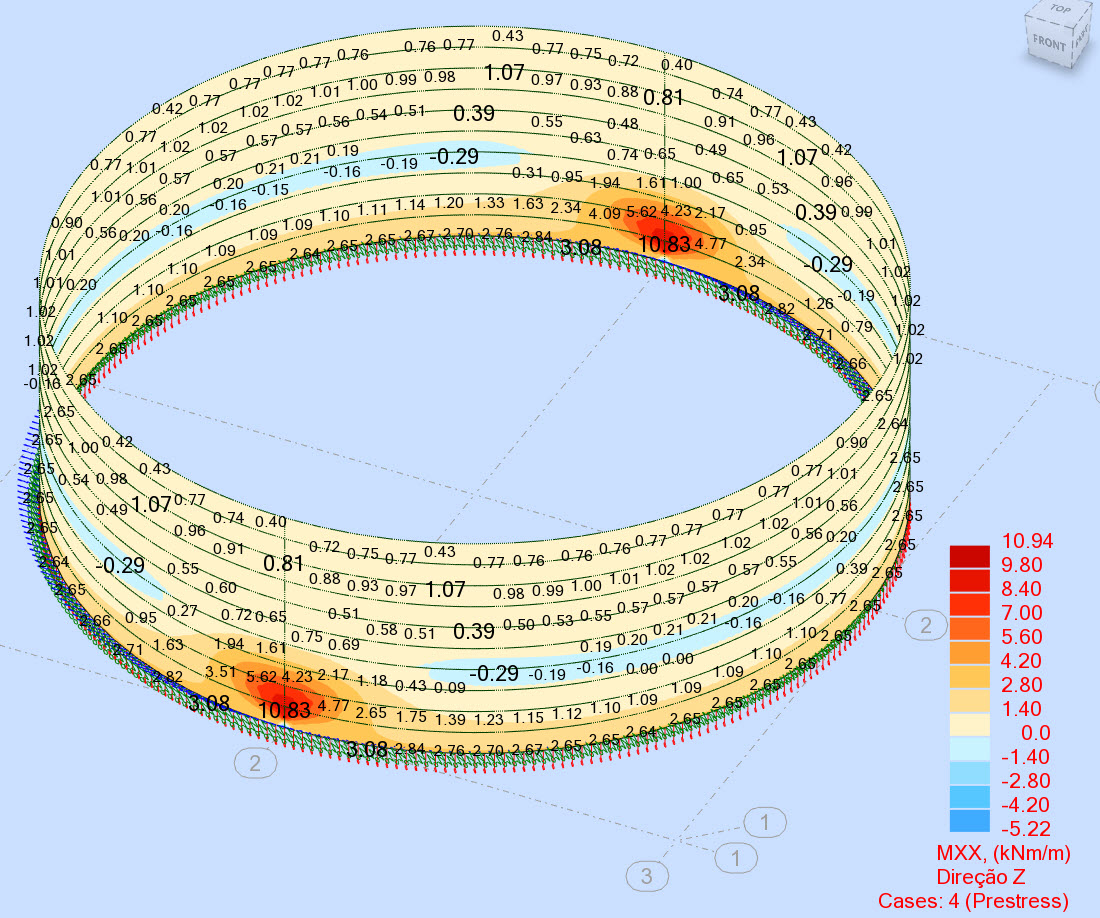Image resolution: width=1100 pixels, height=918 pixels.
Task: Click the blue -5.22 legend swatch
Action: click(x=968, y=820)
